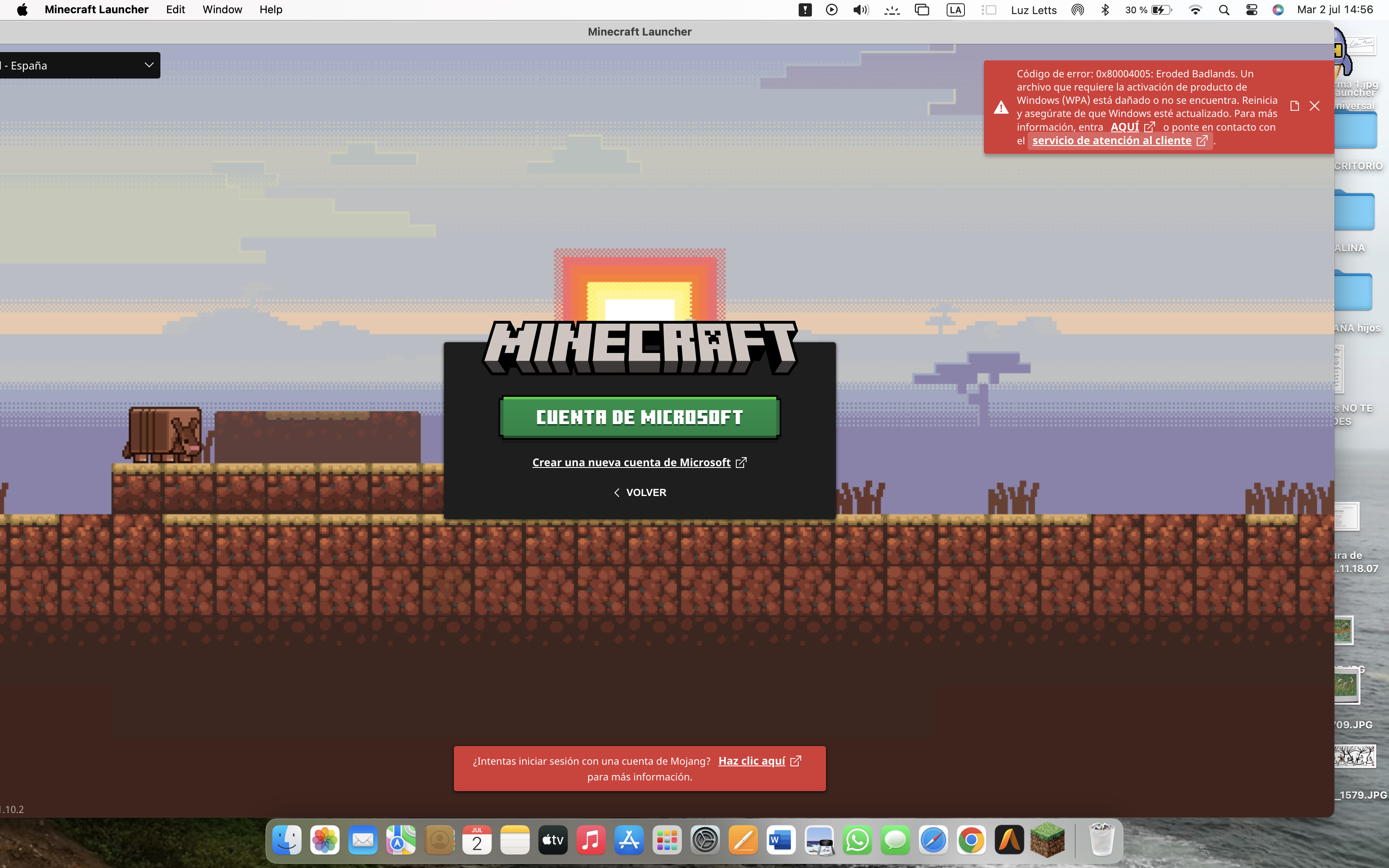This screenshot has width=1389, height=868.
Task: Open the Edit menu
Action: 176,10
